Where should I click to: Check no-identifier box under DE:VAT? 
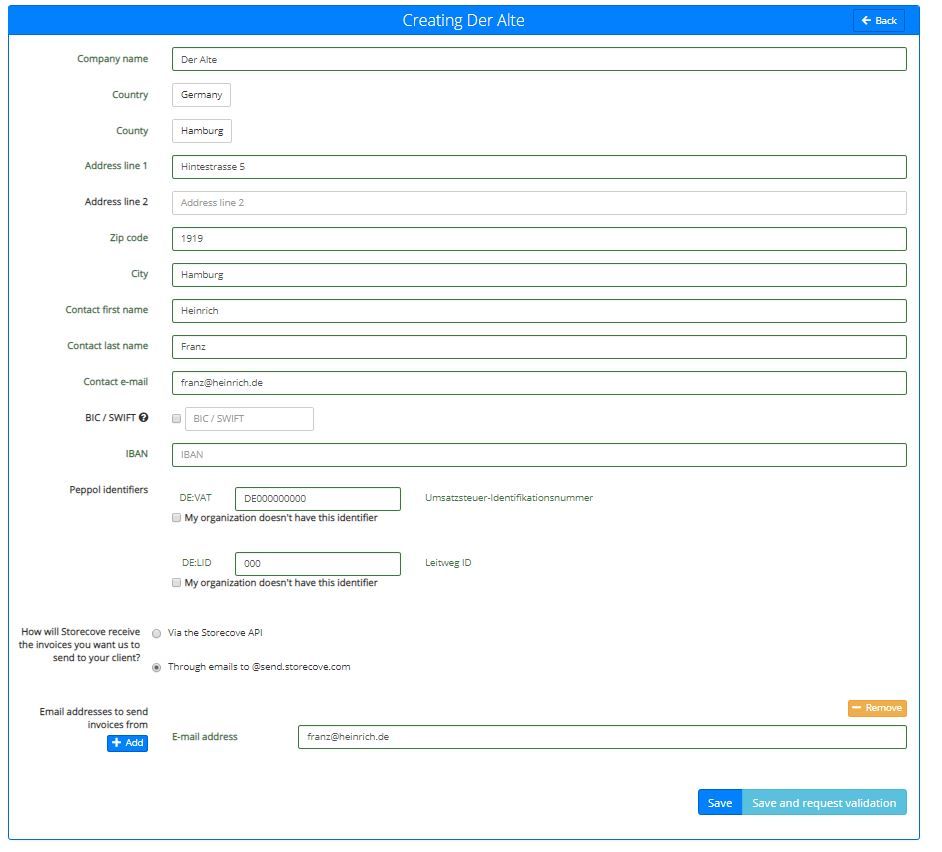pyautogui.click(x=177, y=518)
